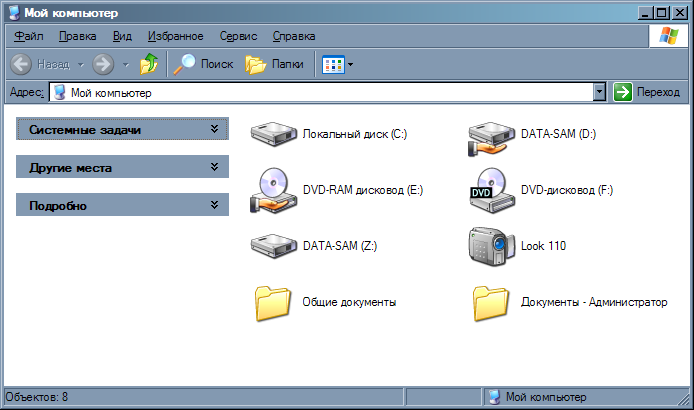Click the DVD-RAM дисковод (E:) label
Image resolution: width=694 pixels, height=410 pixels.
[x=363, y=190]
